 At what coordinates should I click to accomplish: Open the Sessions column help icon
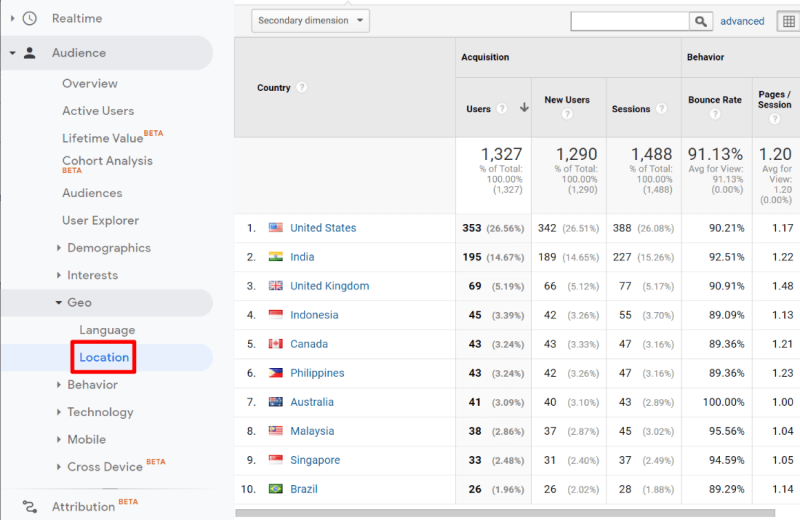coord(661,109)
